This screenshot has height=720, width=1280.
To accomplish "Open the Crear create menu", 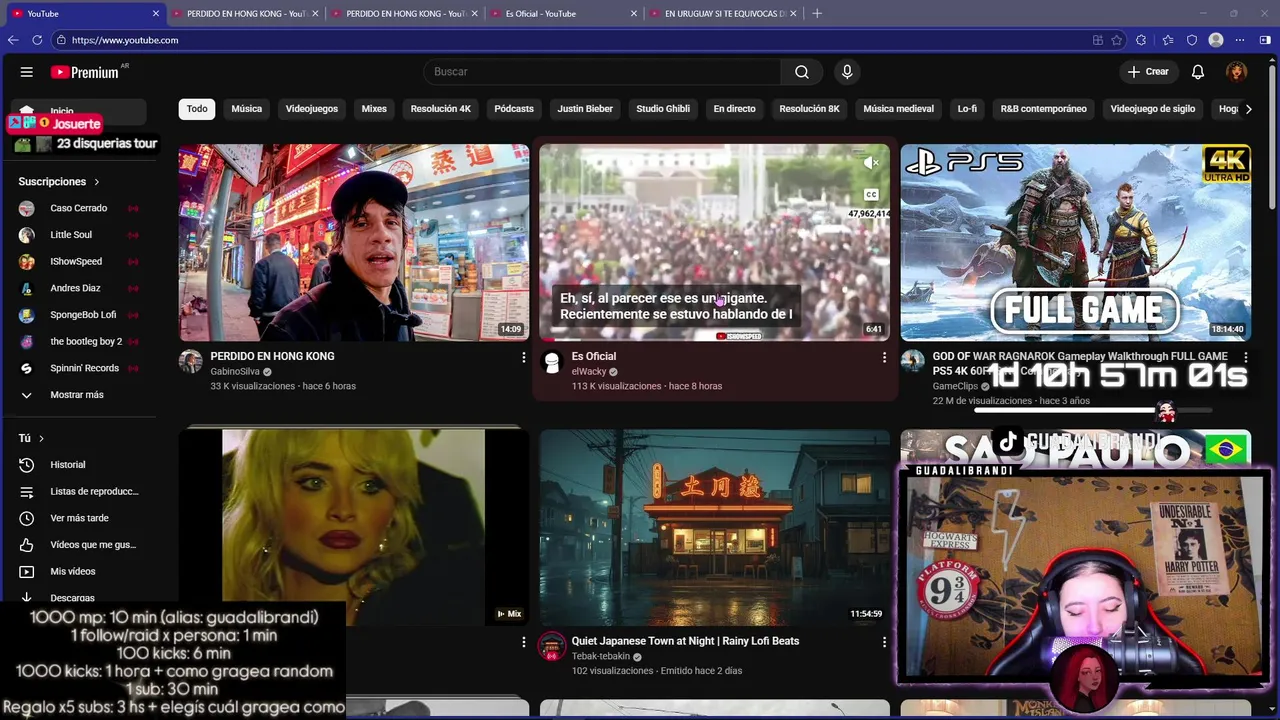I will 1148,72.
